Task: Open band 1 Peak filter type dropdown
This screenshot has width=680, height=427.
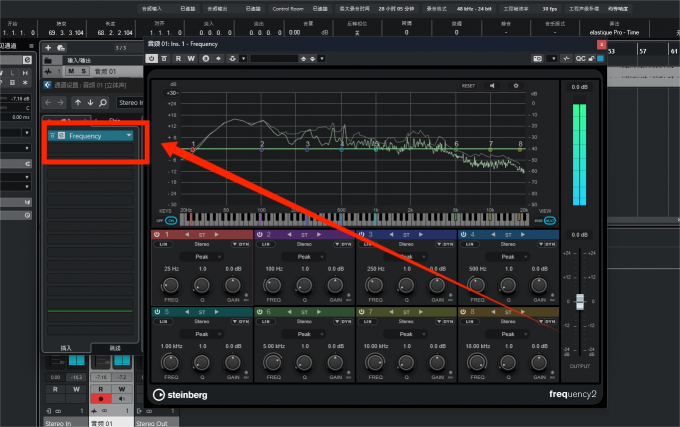Action: [202, 257]
